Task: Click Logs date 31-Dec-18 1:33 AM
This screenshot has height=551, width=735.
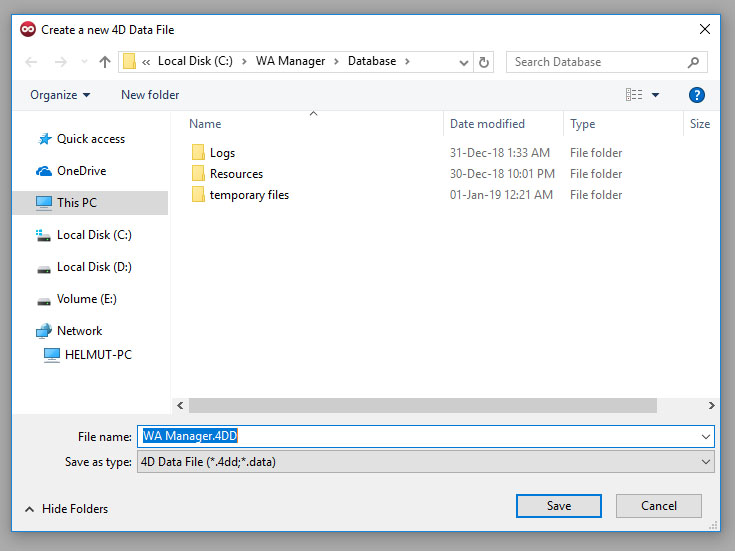Action: coord(500,153)
